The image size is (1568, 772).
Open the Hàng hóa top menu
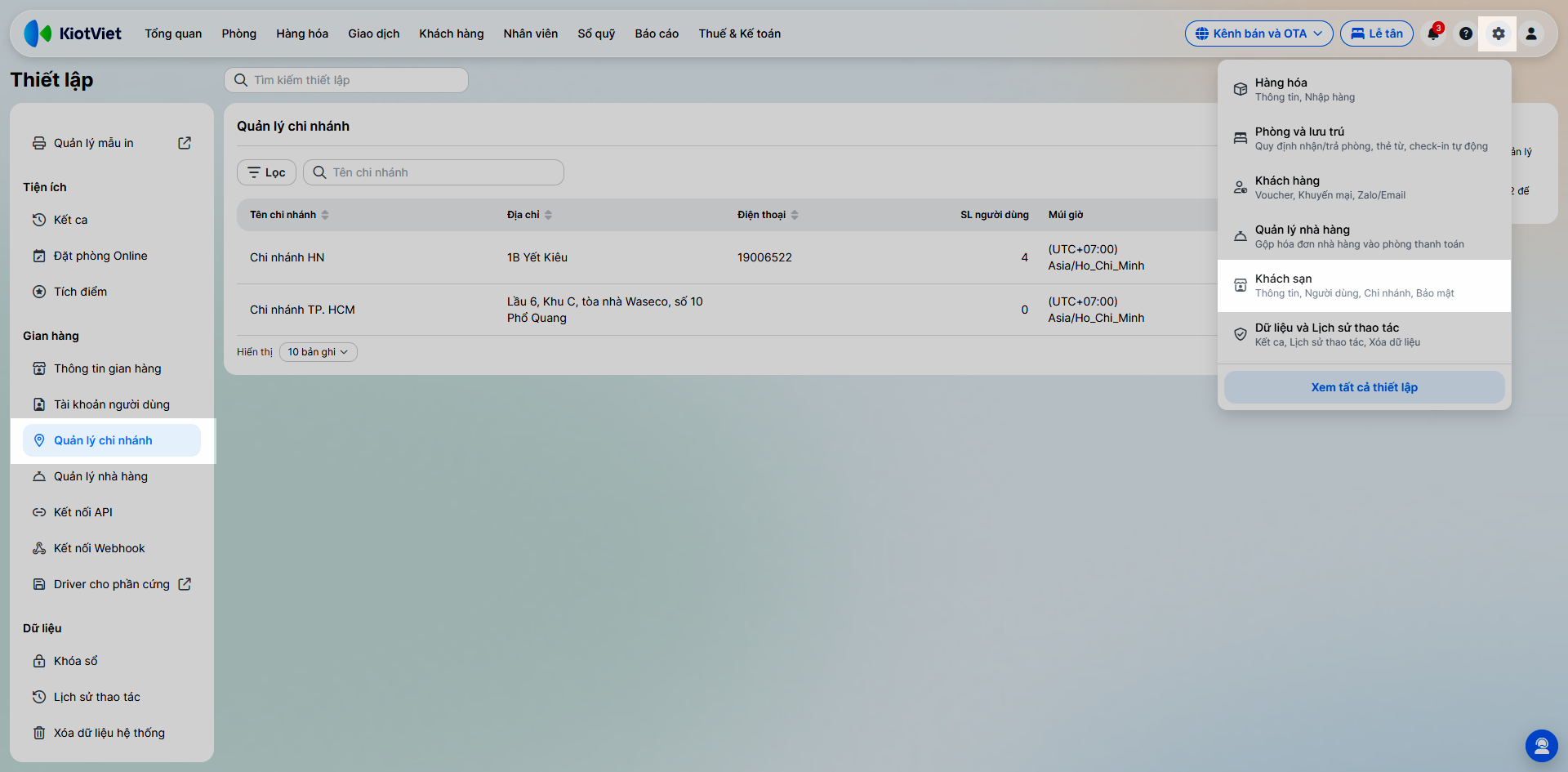(302, 33)
